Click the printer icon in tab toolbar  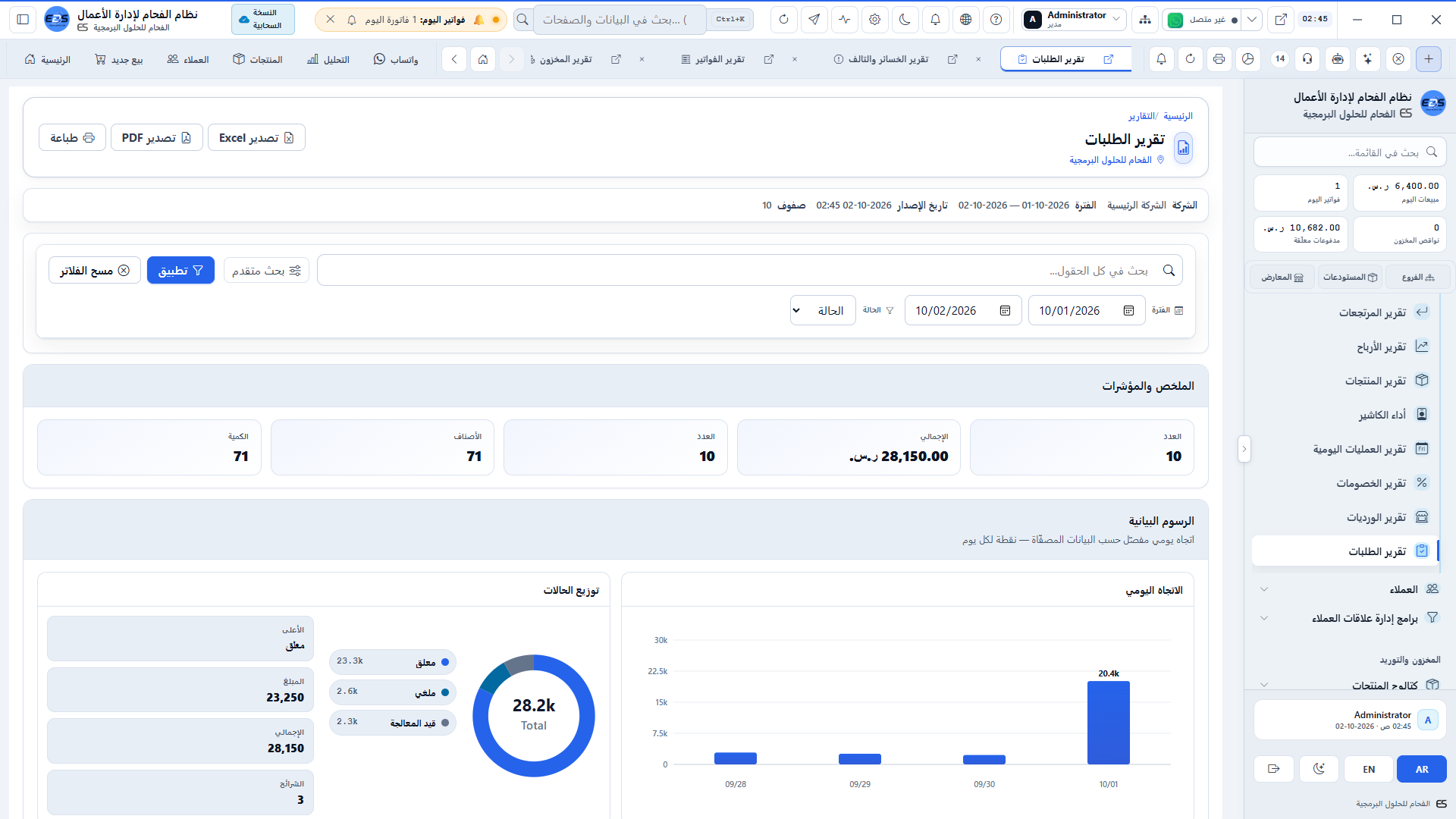1219,59
